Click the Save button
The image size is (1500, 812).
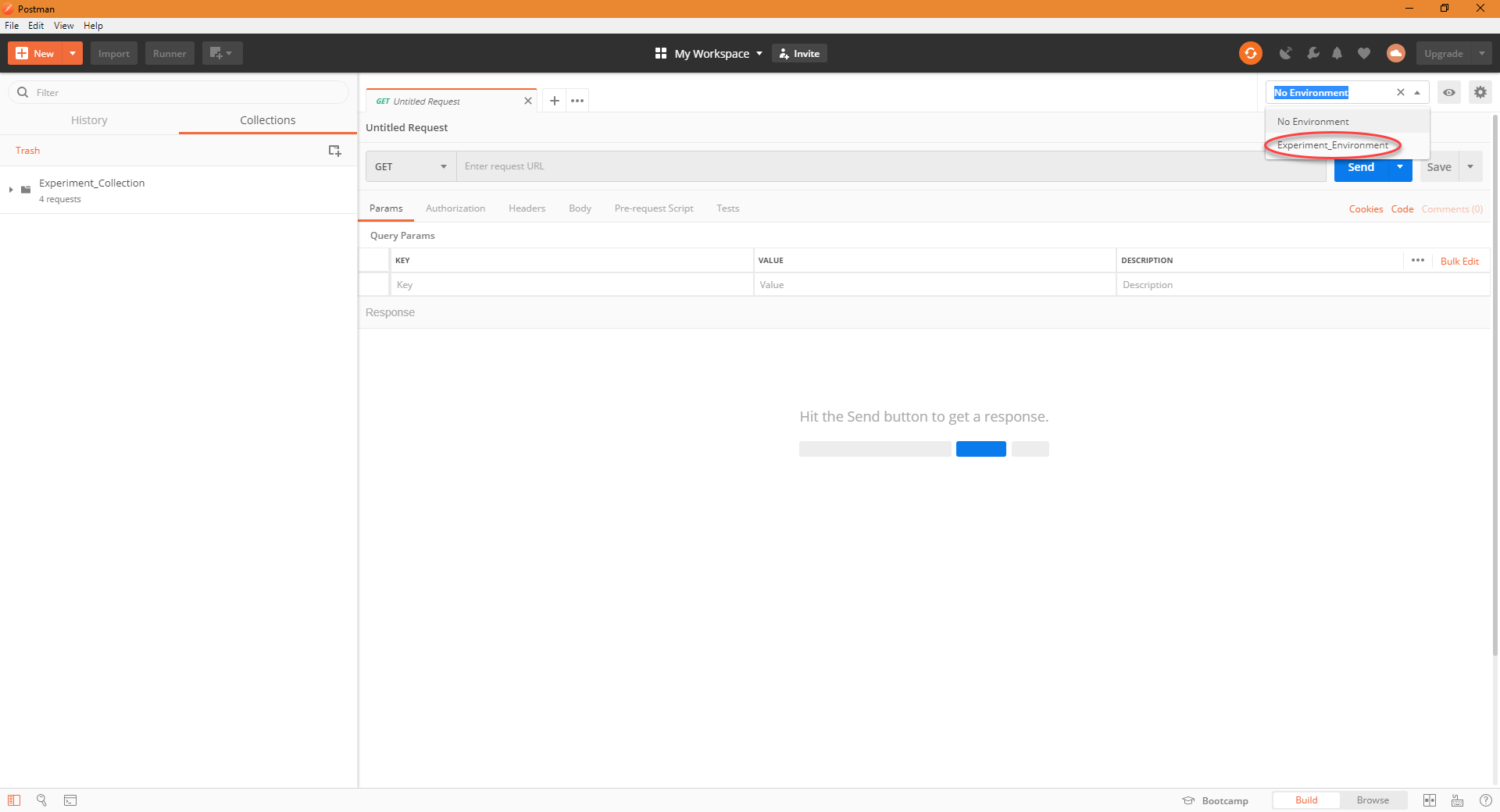[1439, 166]
